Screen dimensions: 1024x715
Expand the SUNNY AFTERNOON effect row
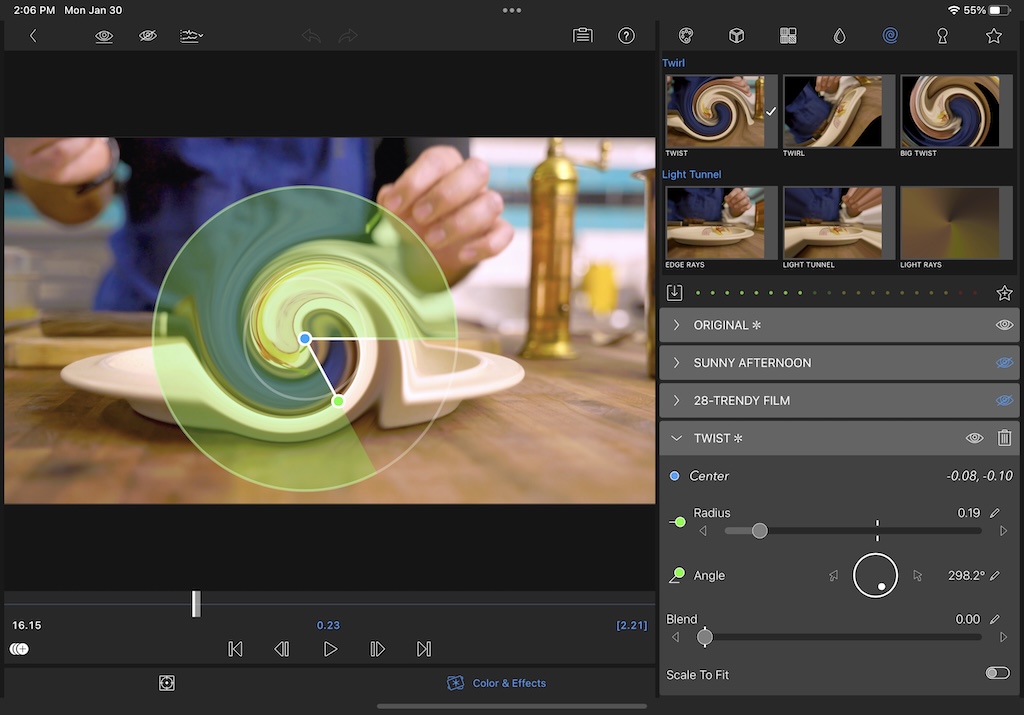pos(677,363)
